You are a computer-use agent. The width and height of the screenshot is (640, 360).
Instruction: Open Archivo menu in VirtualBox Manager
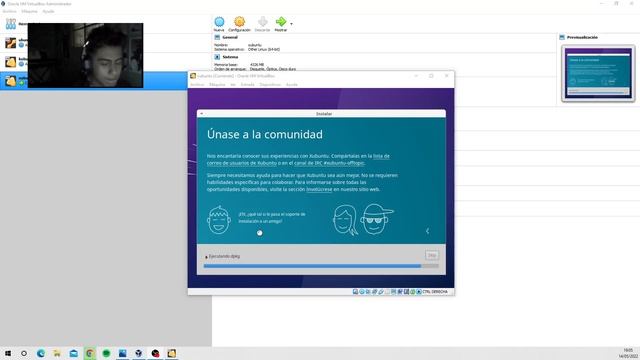(x=9, y=11)
